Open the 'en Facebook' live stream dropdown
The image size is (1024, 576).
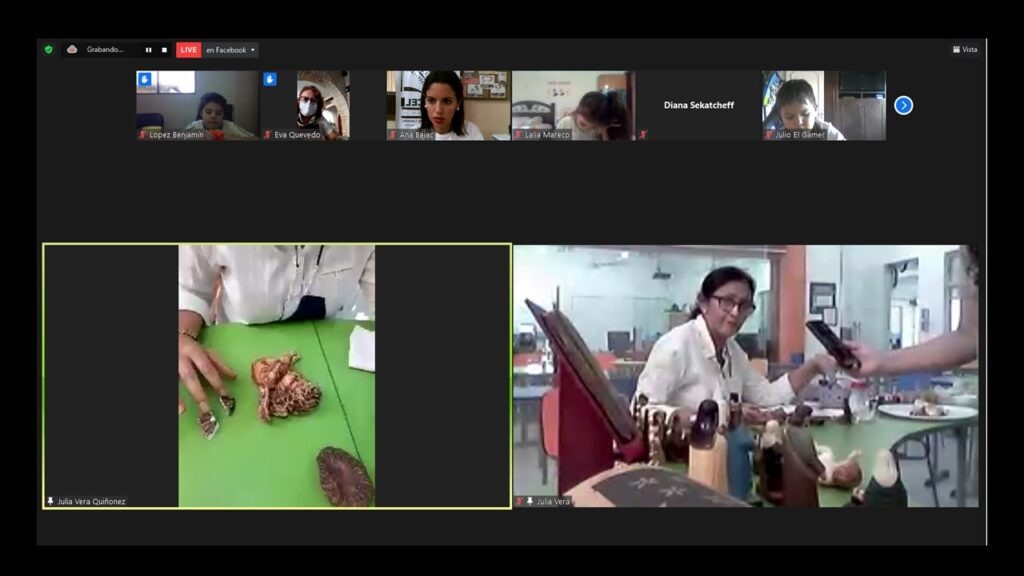(231, 50)
